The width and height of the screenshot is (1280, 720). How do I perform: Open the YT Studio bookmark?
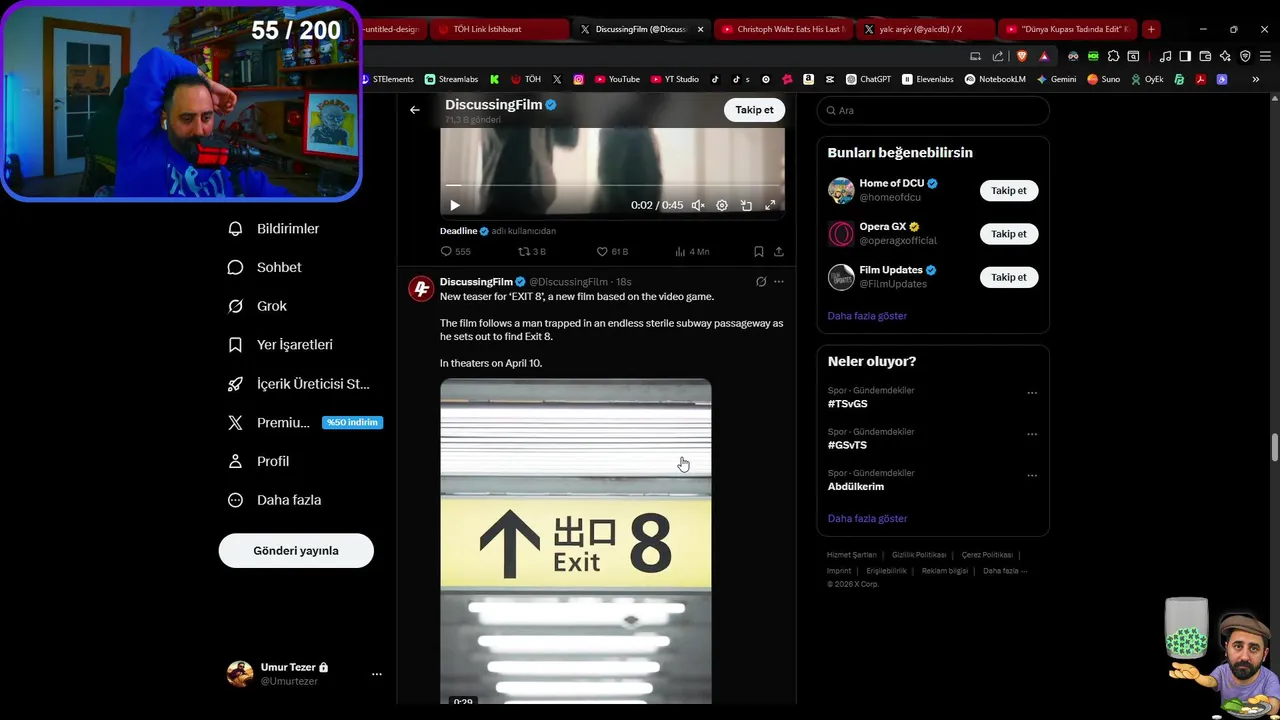675,79
